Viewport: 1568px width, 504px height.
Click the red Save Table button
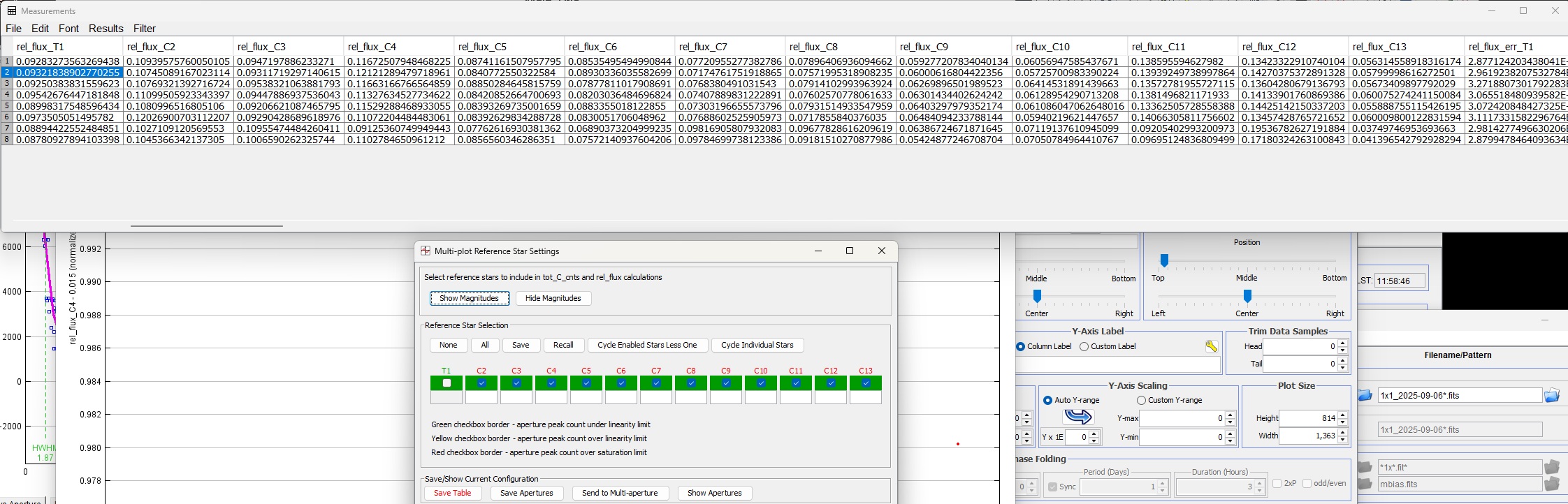point(452,493)
